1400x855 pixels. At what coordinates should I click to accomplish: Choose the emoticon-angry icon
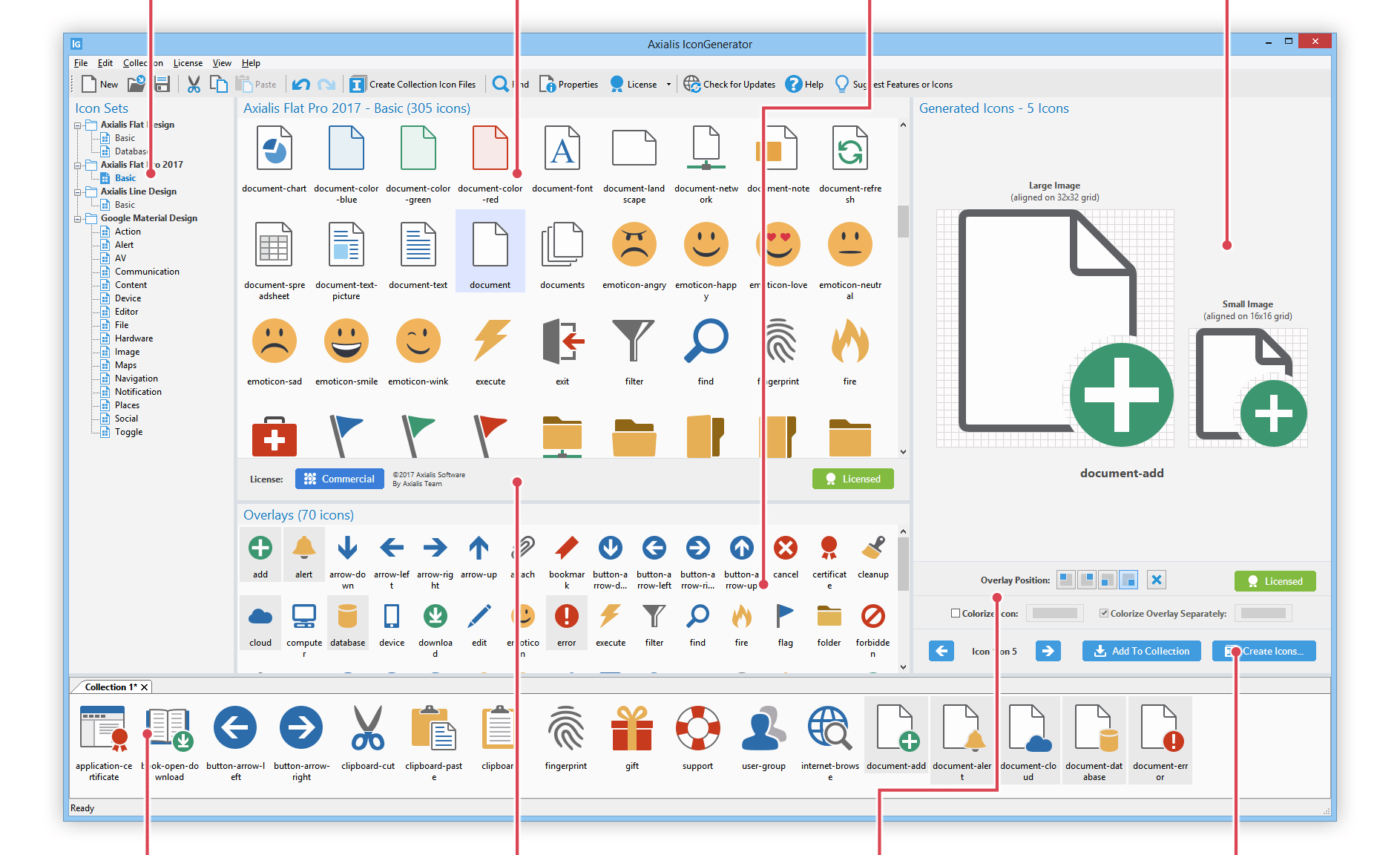tap(633, 245)
